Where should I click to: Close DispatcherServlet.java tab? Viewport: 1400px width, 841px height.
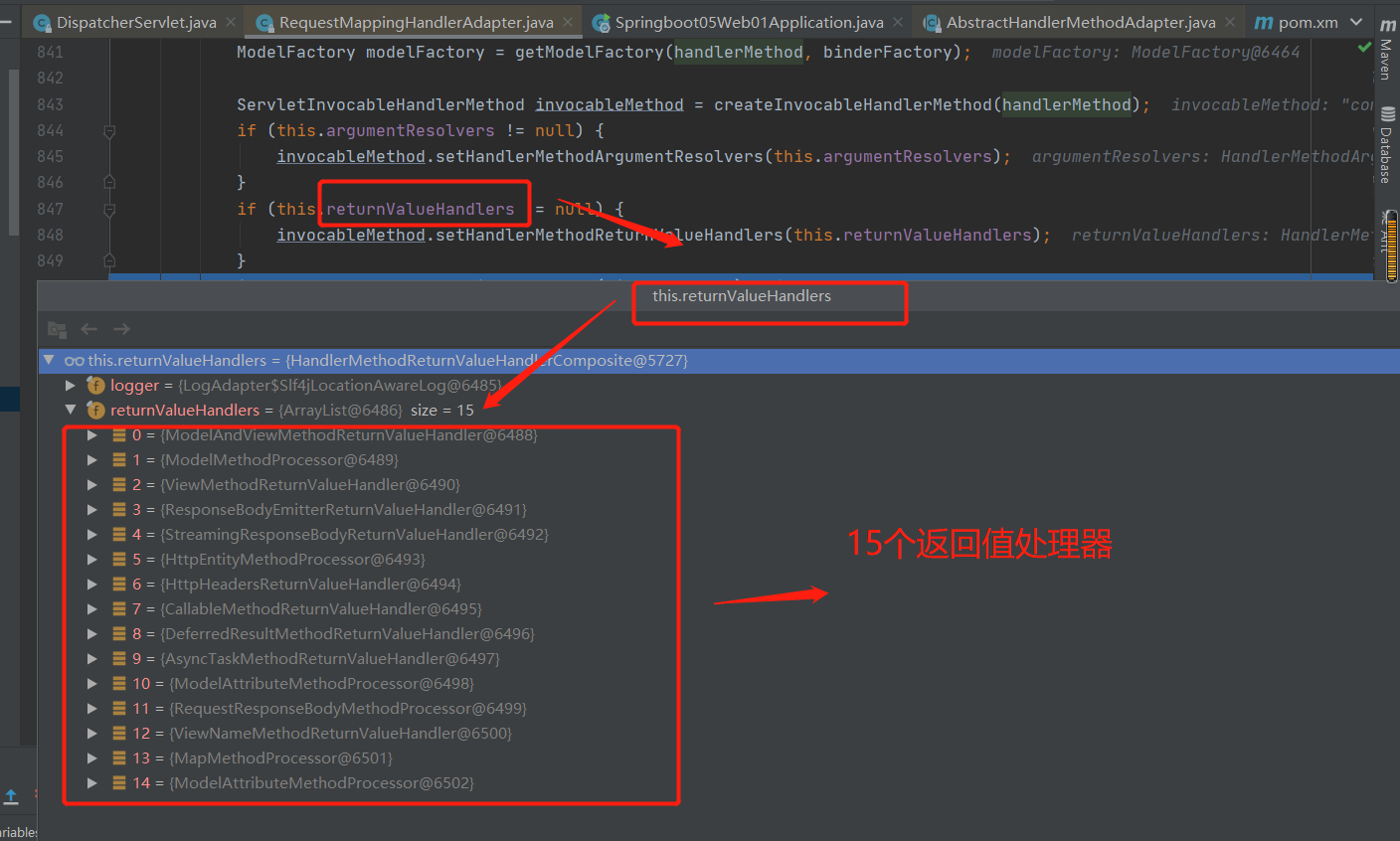tap(231, 22)
